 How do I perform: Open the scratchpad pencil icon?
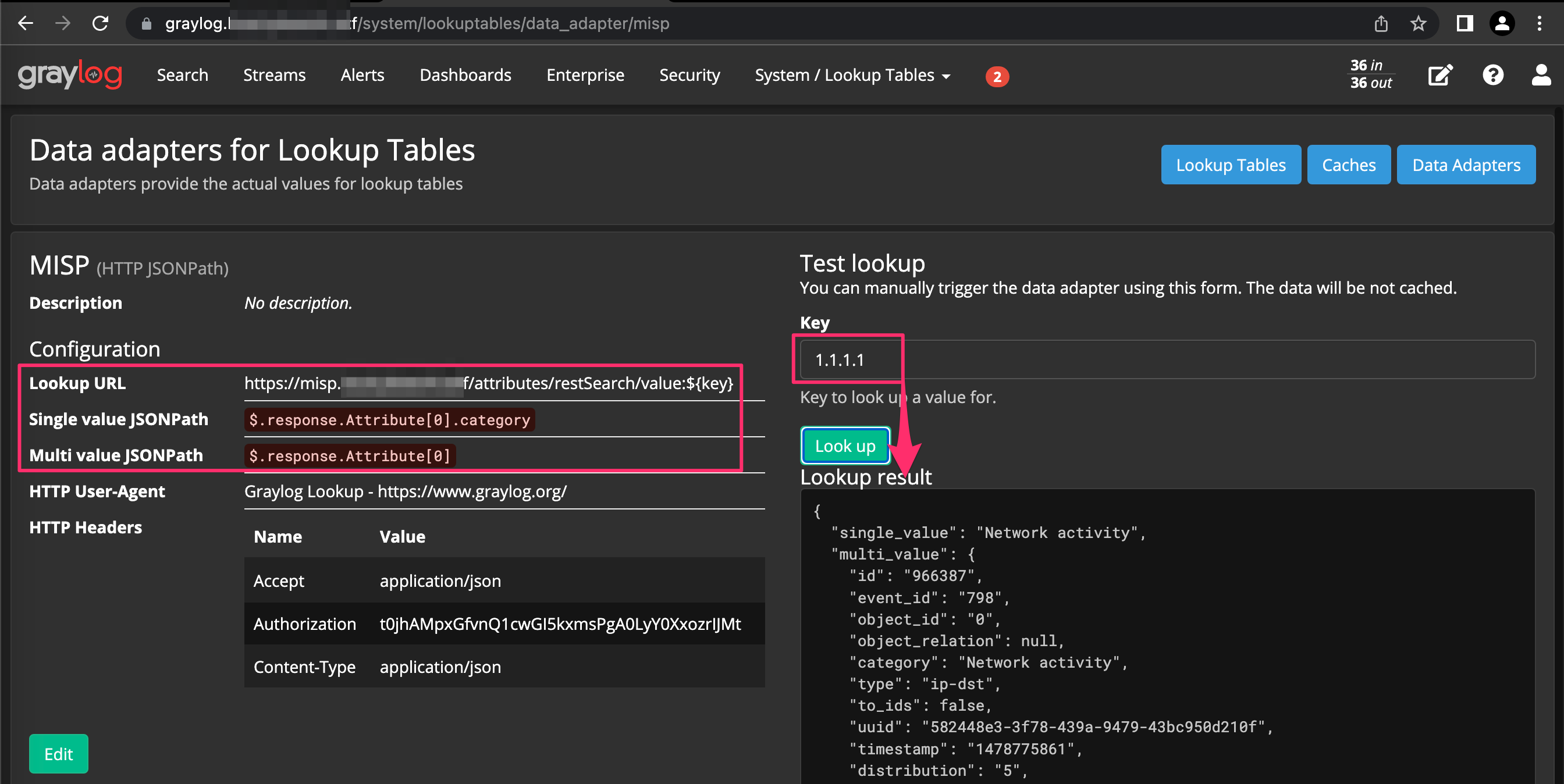tap(1439, 74)
